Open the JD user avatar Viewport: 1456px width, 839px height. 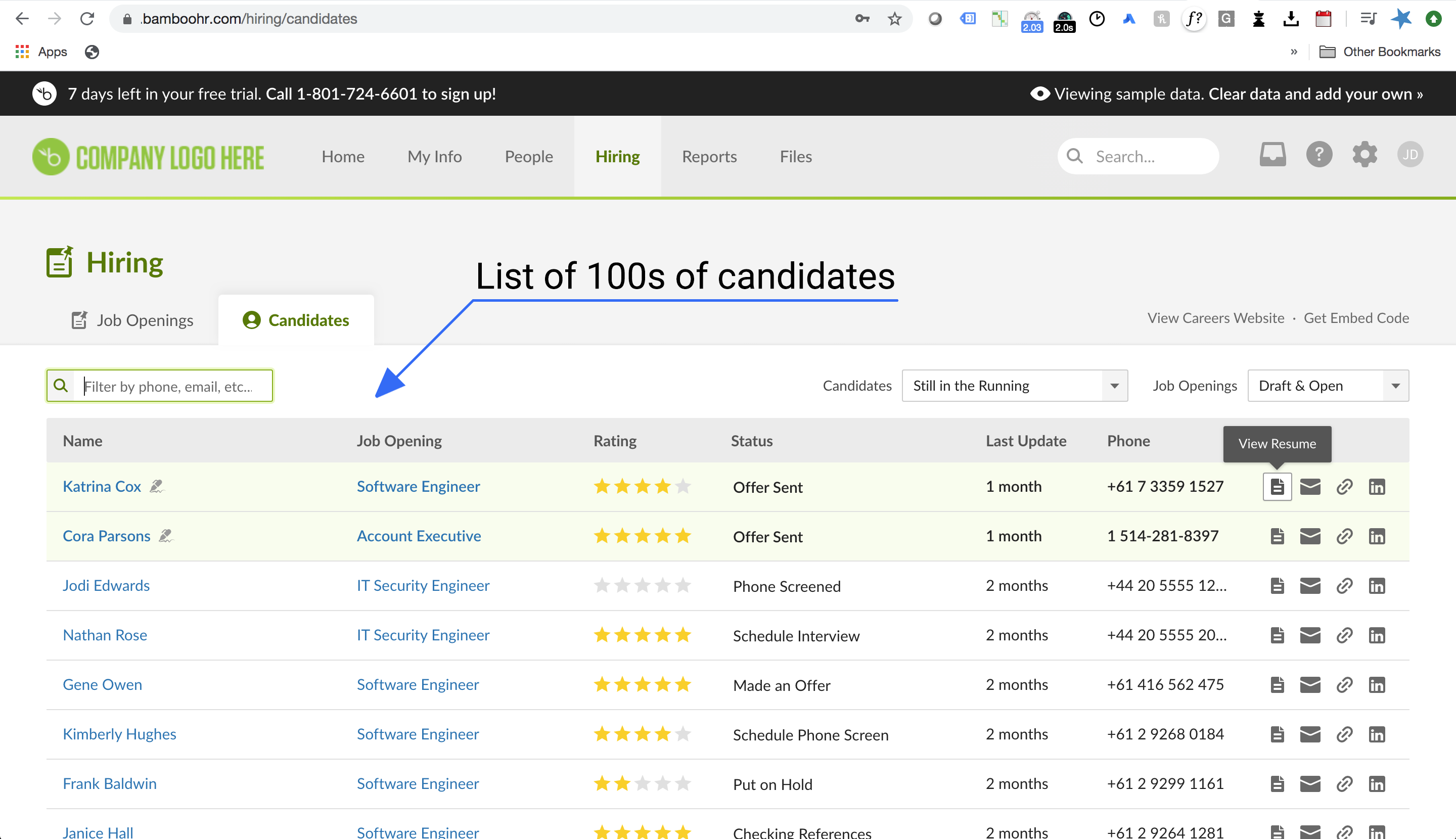tap(1409, 155)
